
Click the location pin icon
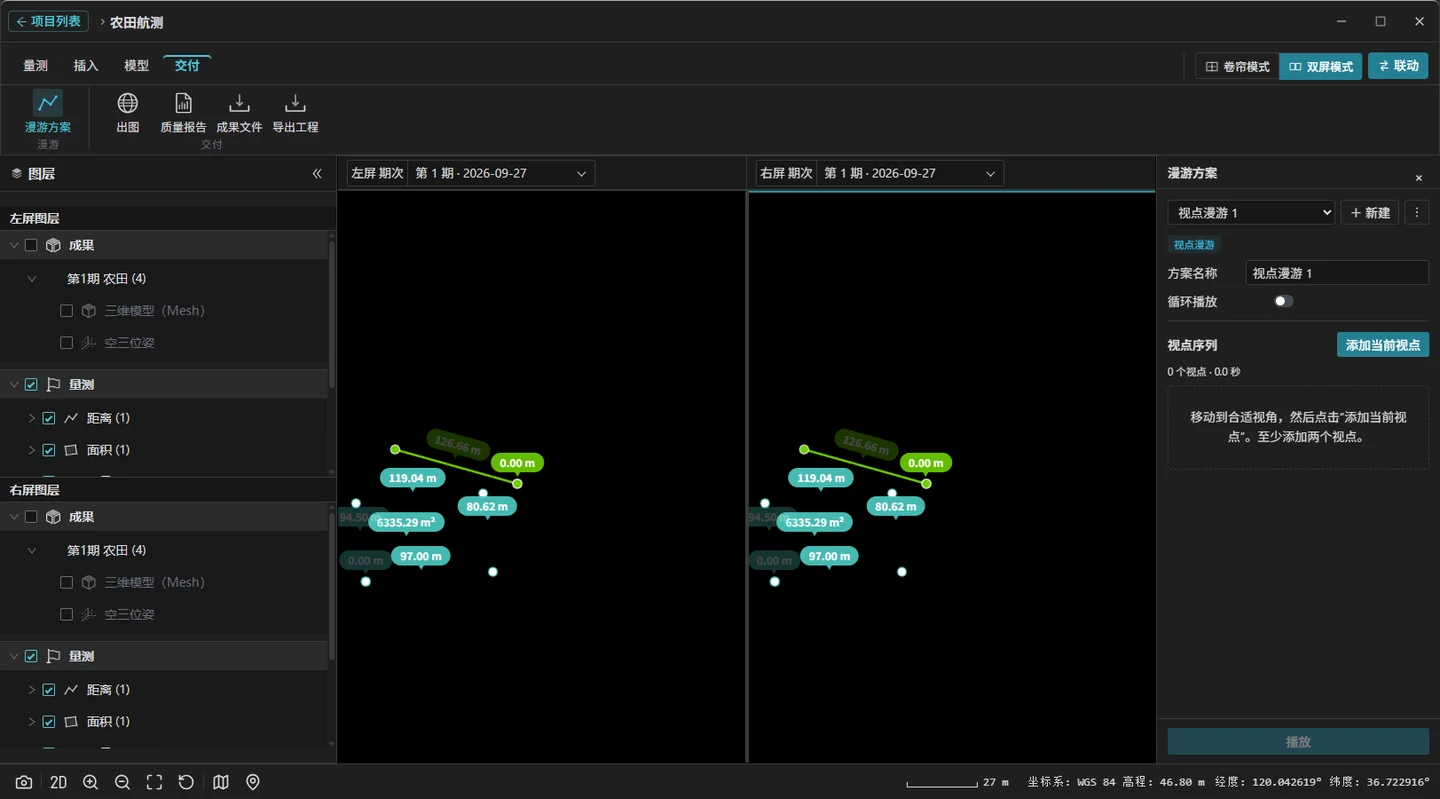(253, 782)
